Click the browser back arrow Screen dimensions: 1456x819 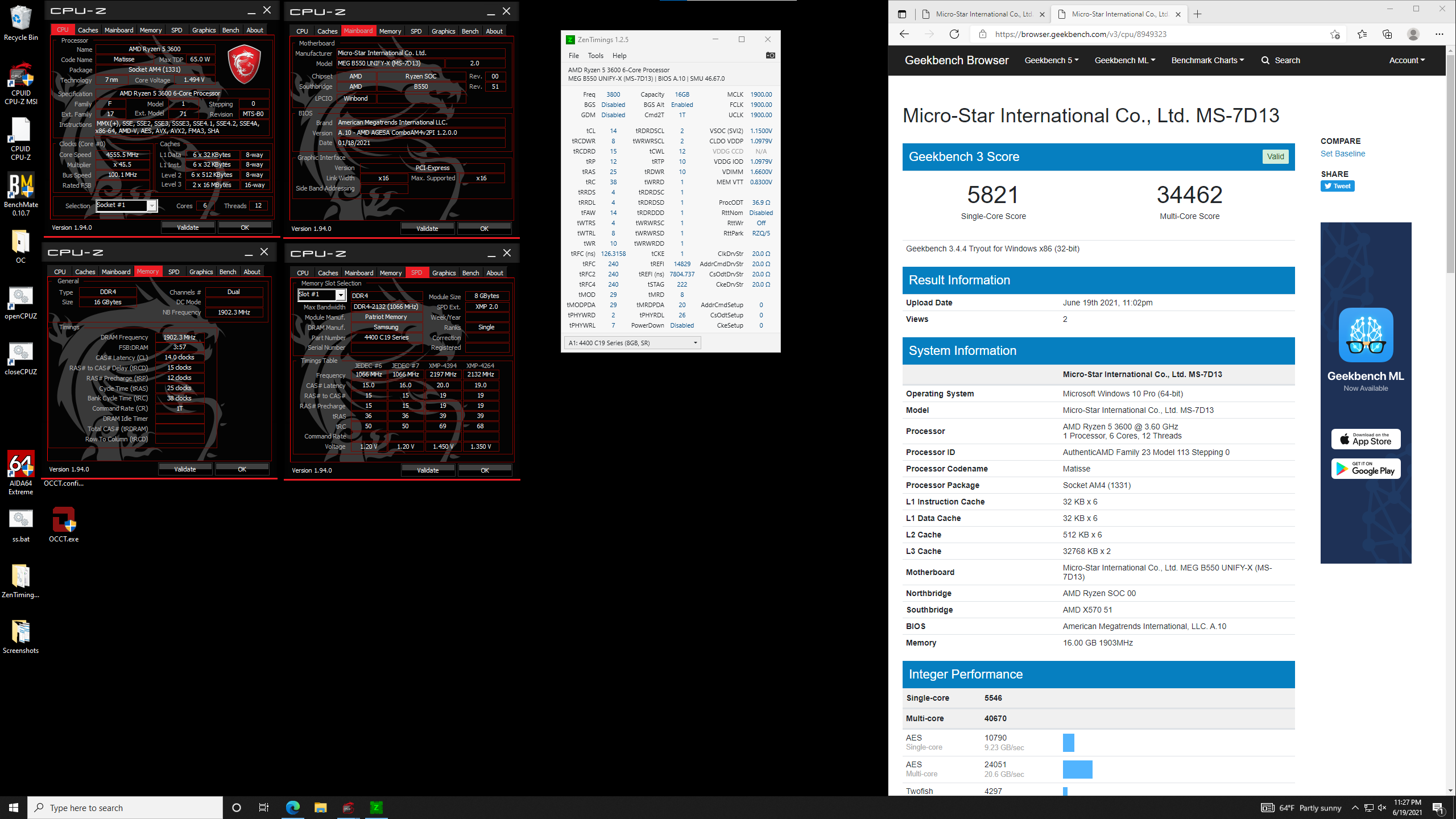coord(904,34)
